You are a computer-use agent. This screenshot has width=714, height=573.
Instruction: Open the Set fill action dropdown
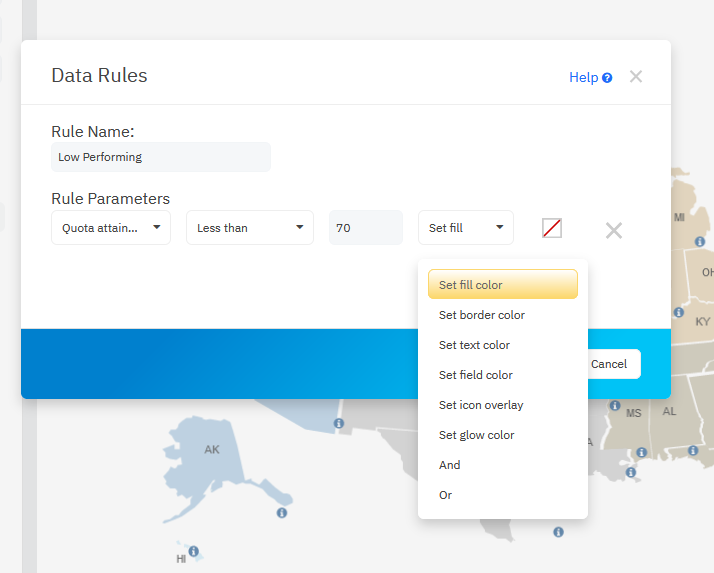465,228
